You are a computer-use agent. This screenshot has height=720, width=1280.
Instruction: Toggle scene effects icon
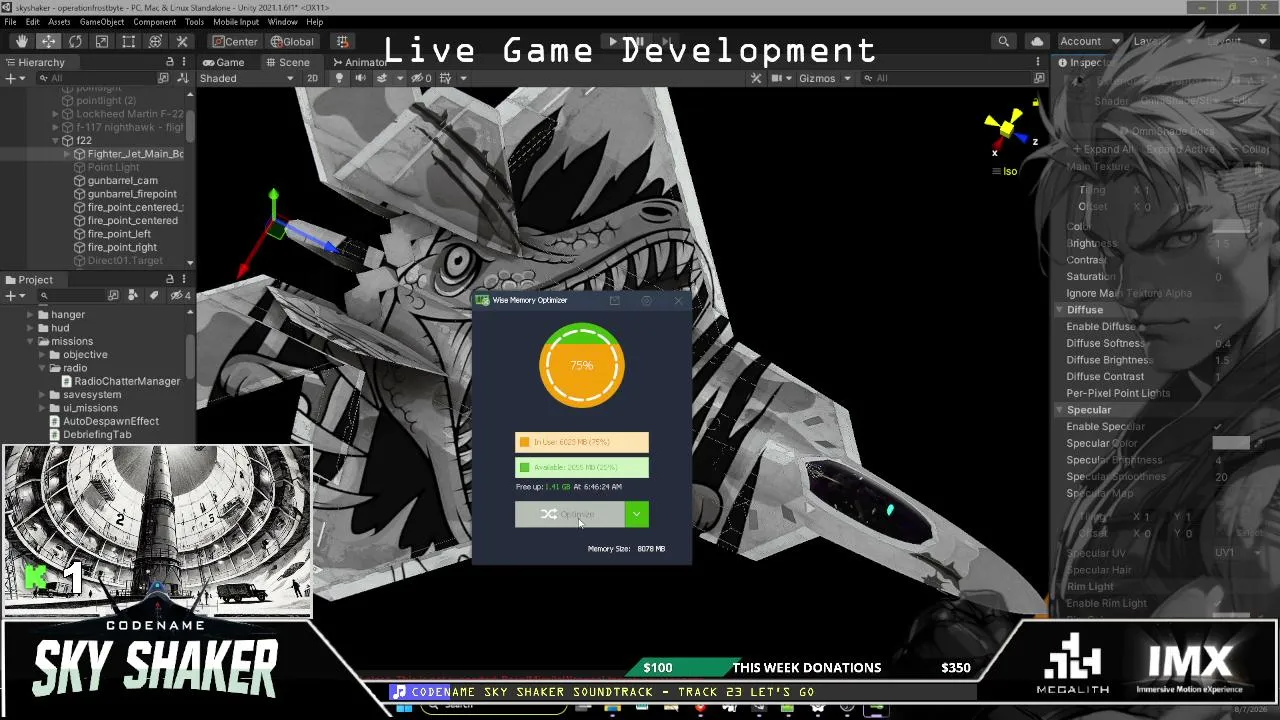[382, 78]
